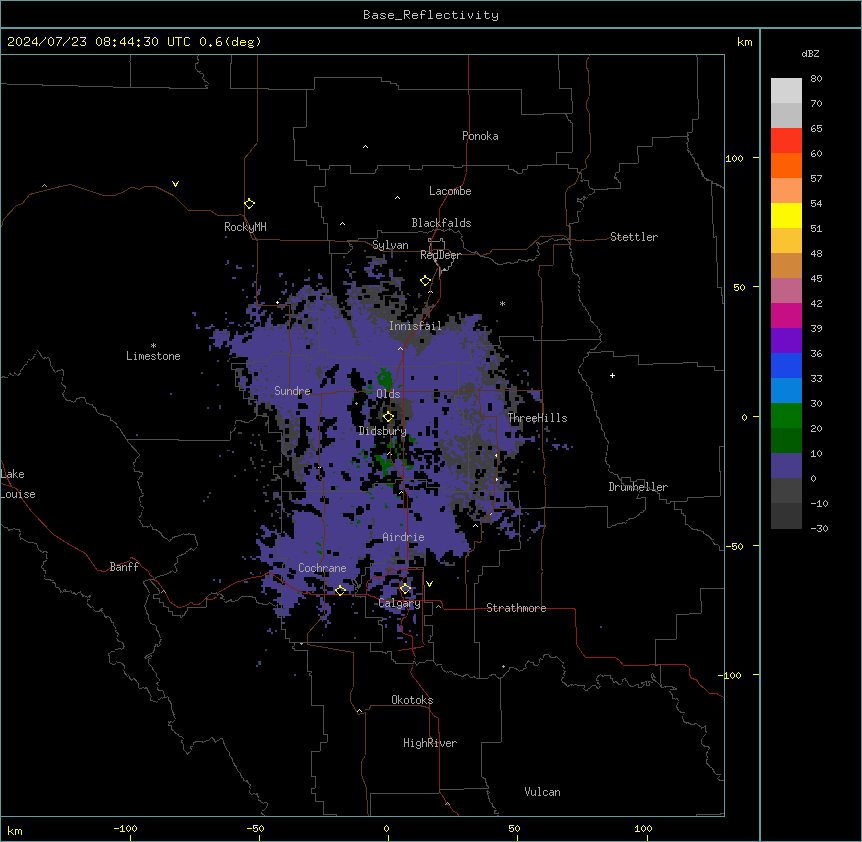
Task: Click the km unit label at bottom left
Action: (x=15, y=831)
